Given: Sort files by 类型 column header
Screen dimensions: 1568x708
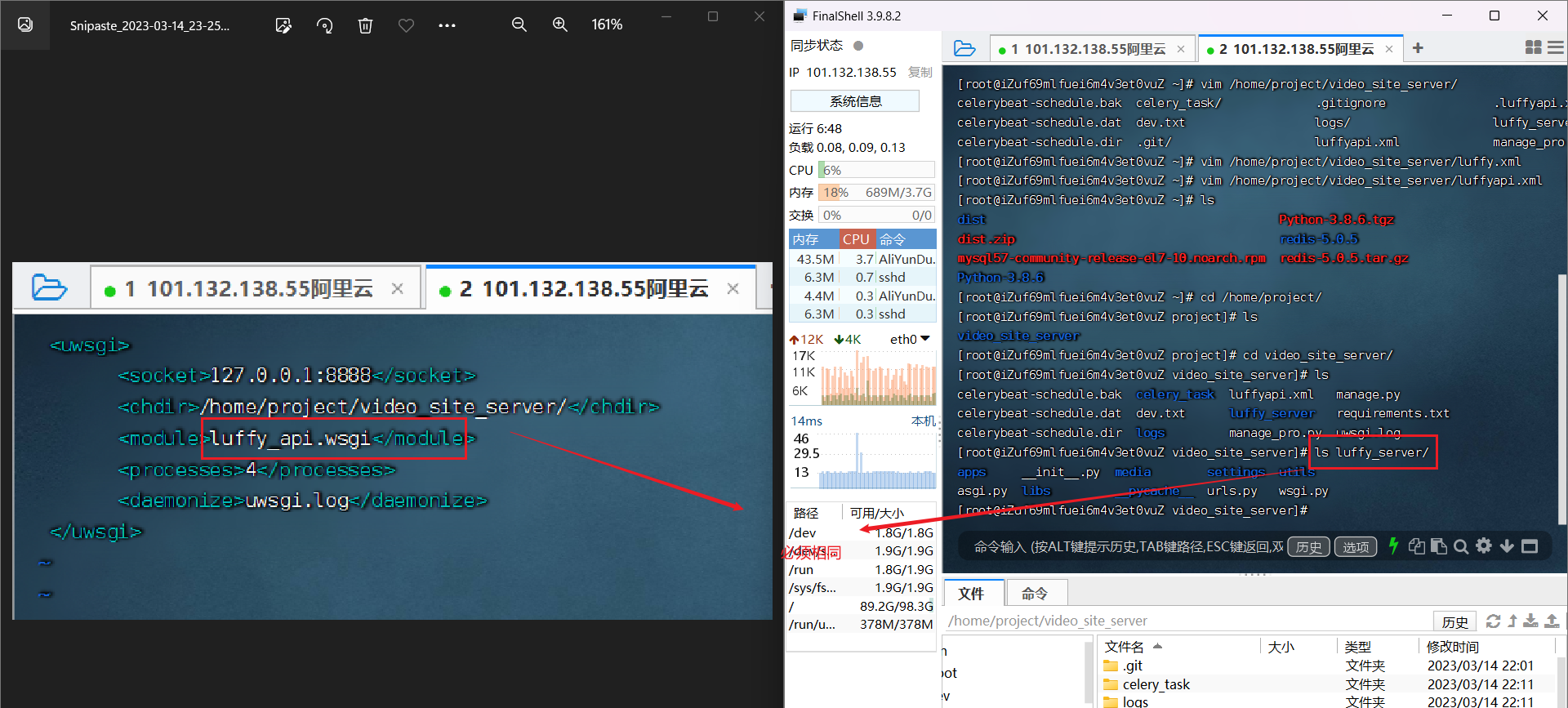Looking at the screenshot, I should [x=1379, y=647].
